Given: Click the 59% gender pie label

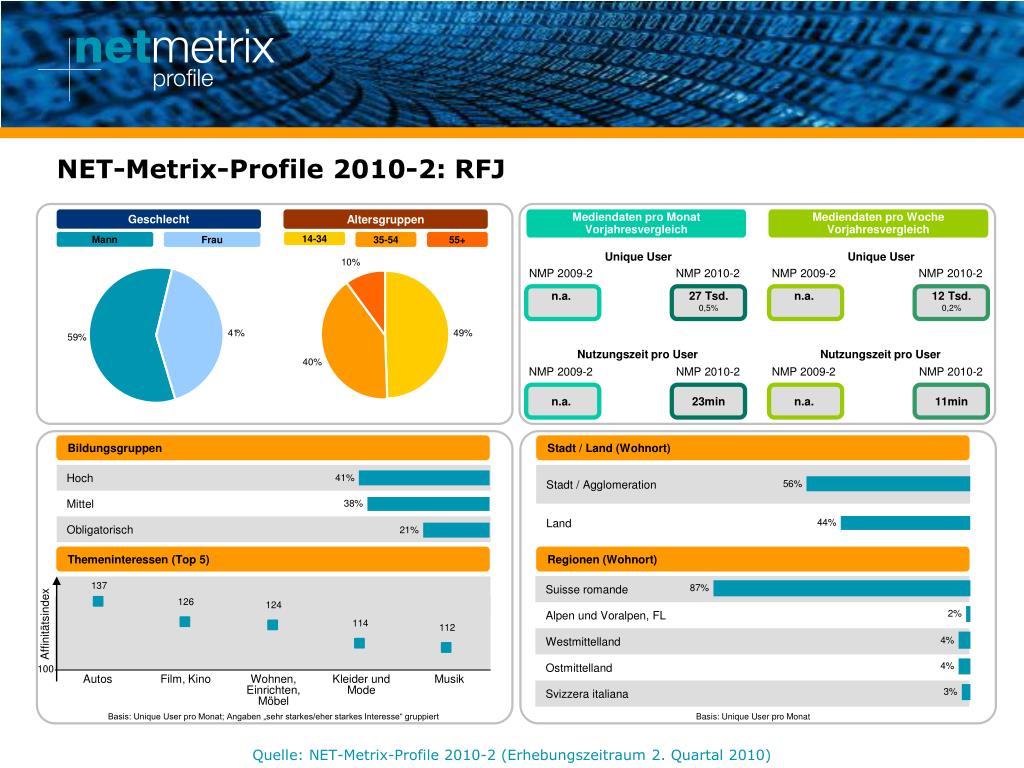Looking at the screenshot, I should click(76, 337).
